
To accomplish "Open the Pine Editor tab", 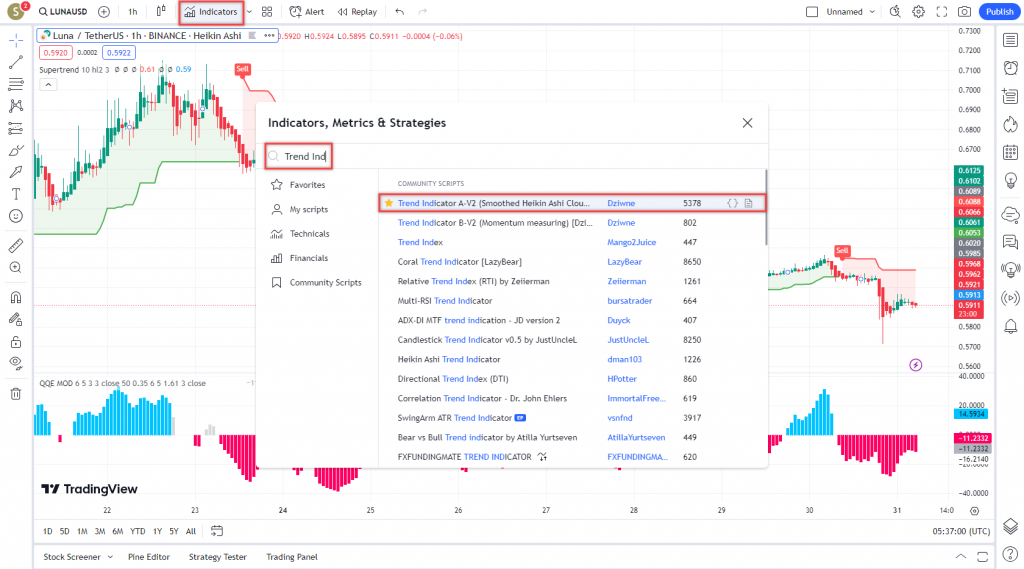I will pos(149,557).
